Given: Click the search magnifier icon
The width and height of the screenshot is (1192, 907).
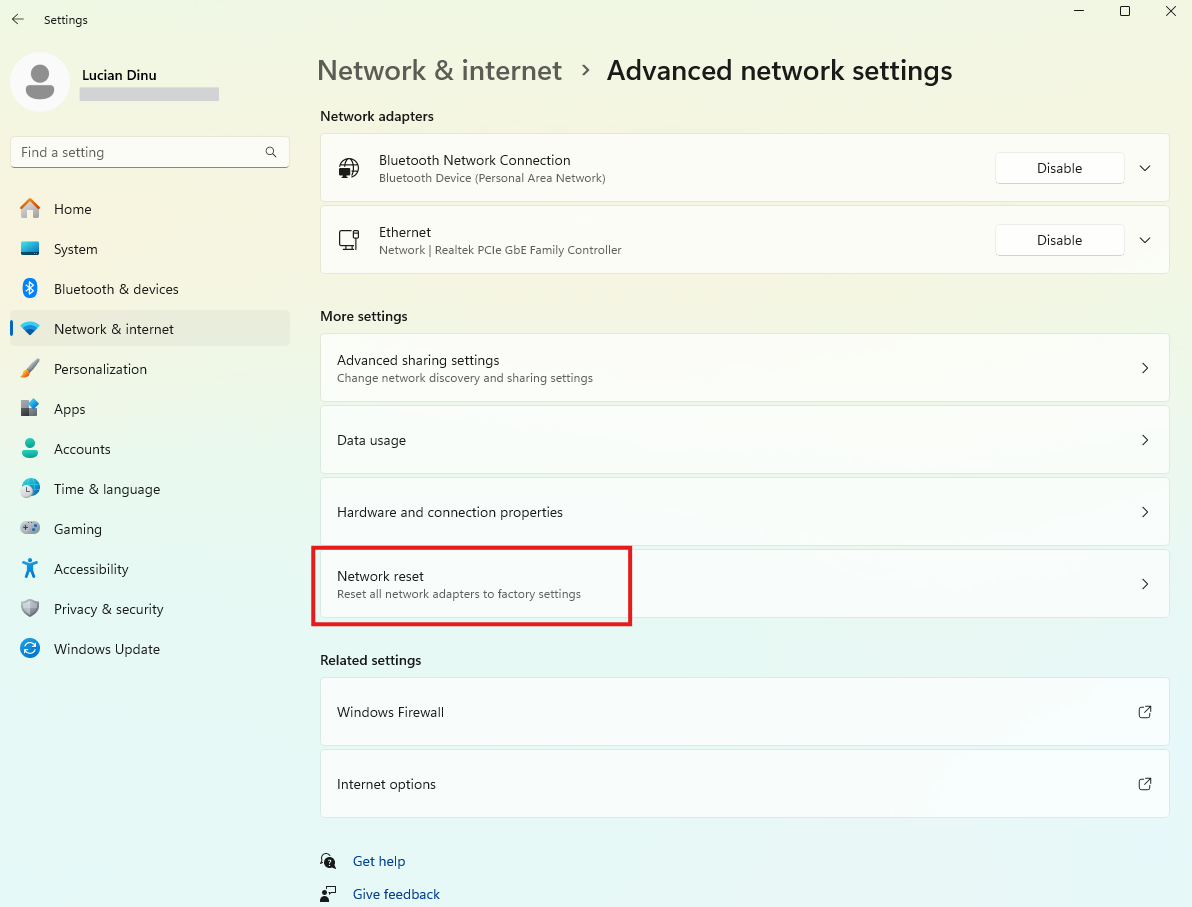Looking at the screenshot, I should (x=271, y=152).
